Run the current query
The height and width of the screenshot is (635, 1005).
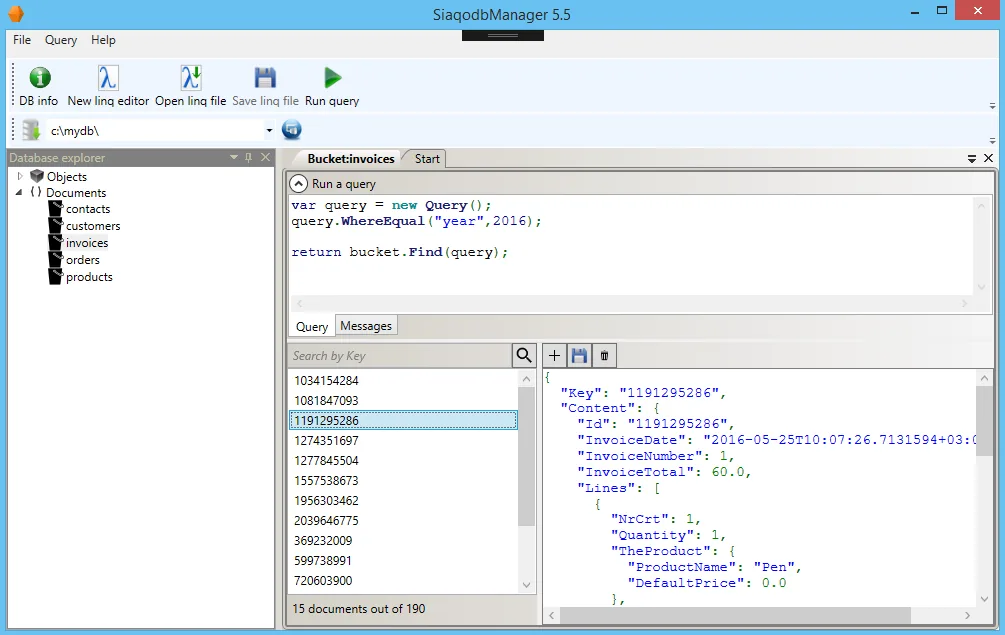(332, 86)
